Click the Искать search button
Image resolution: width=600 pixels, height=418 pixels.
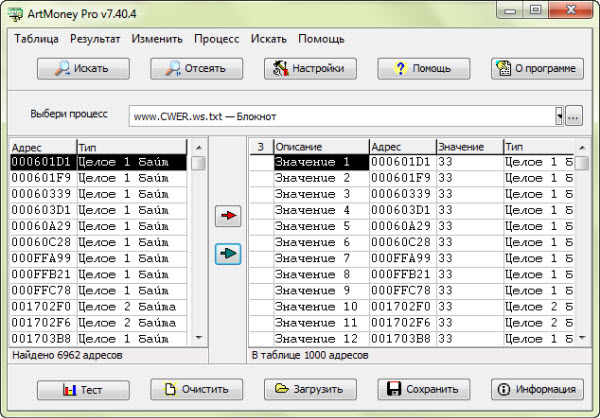(84, 69)
